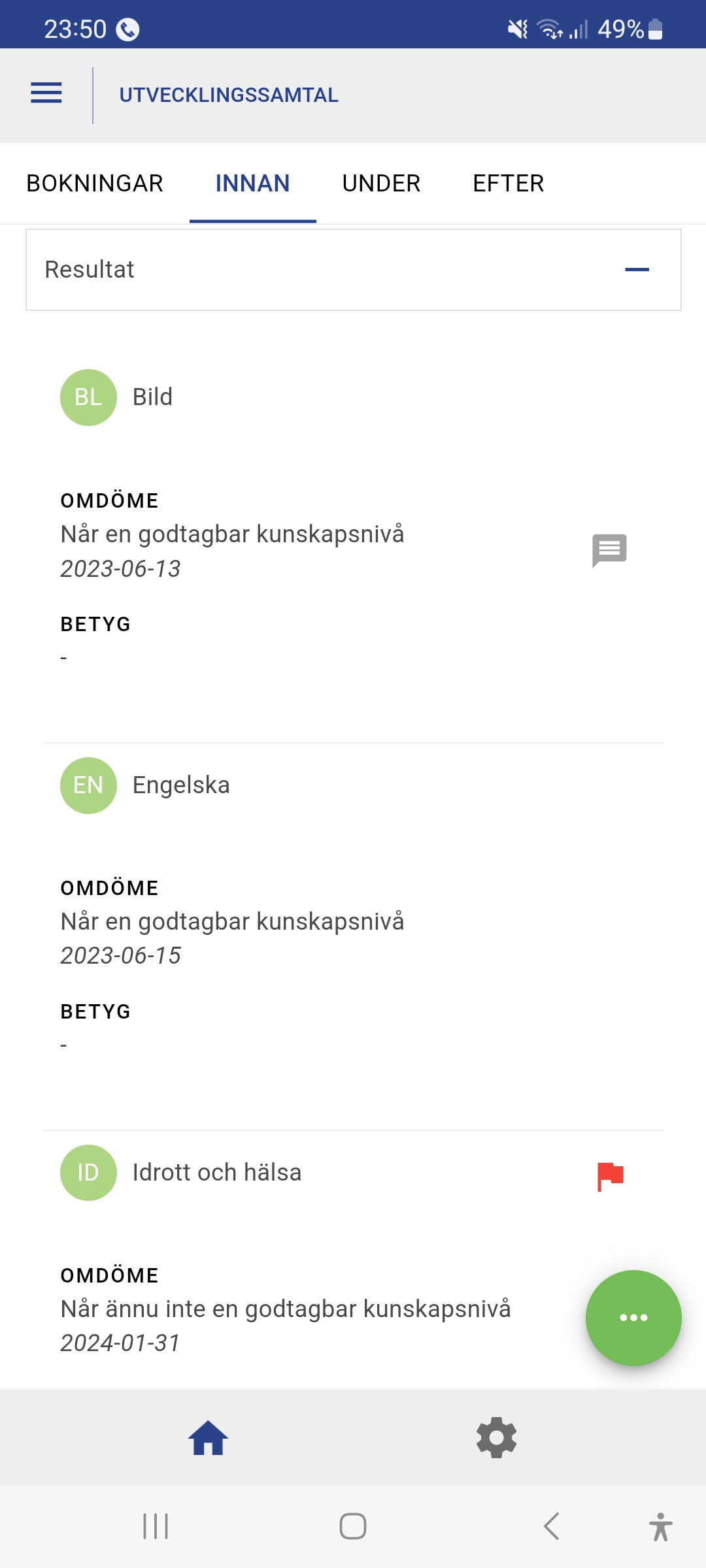Switch to the BOKNINGAR tab
This screenshot has width=706, height=1568.
tap(95, 184)
